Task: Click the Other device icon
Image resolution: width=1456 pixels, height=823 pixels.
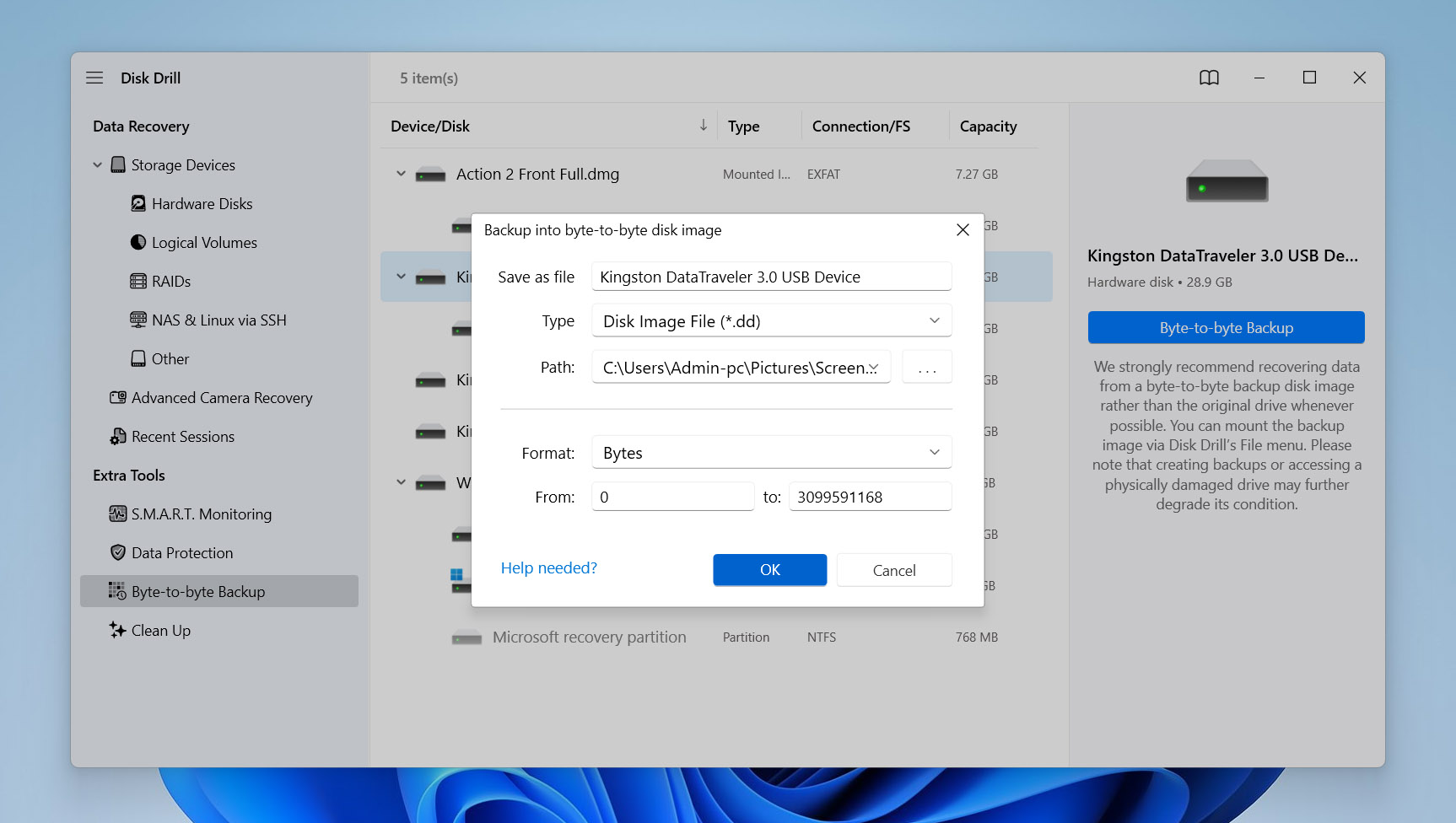Action: tap(138, 358)
